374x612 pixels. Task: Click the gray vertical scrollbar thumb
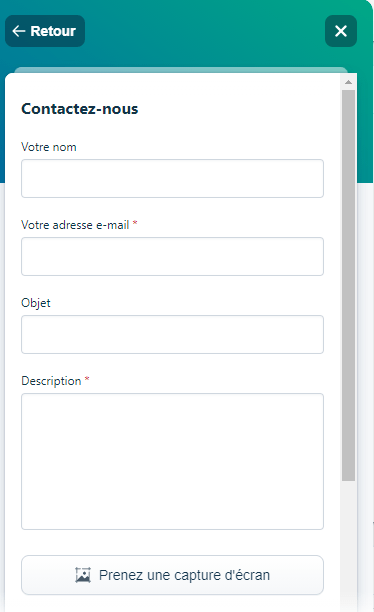(x=348, y=285)
